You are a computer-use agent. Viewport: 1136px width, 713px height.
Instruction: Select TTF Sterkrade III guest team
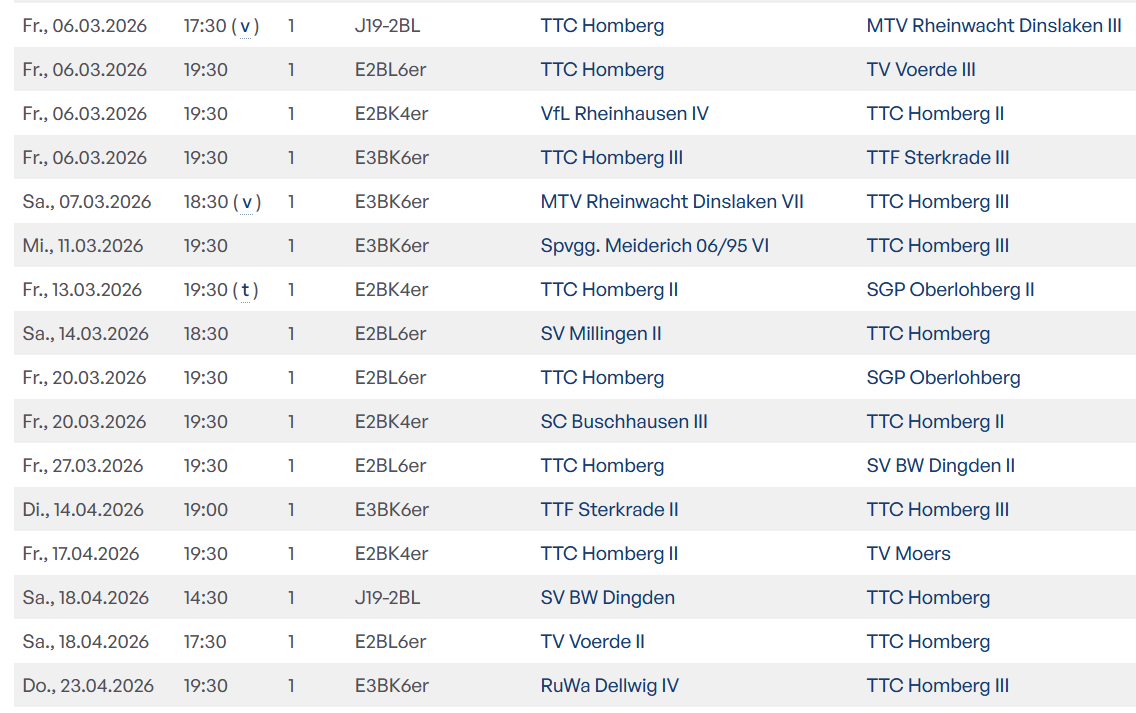coord(937,158)
